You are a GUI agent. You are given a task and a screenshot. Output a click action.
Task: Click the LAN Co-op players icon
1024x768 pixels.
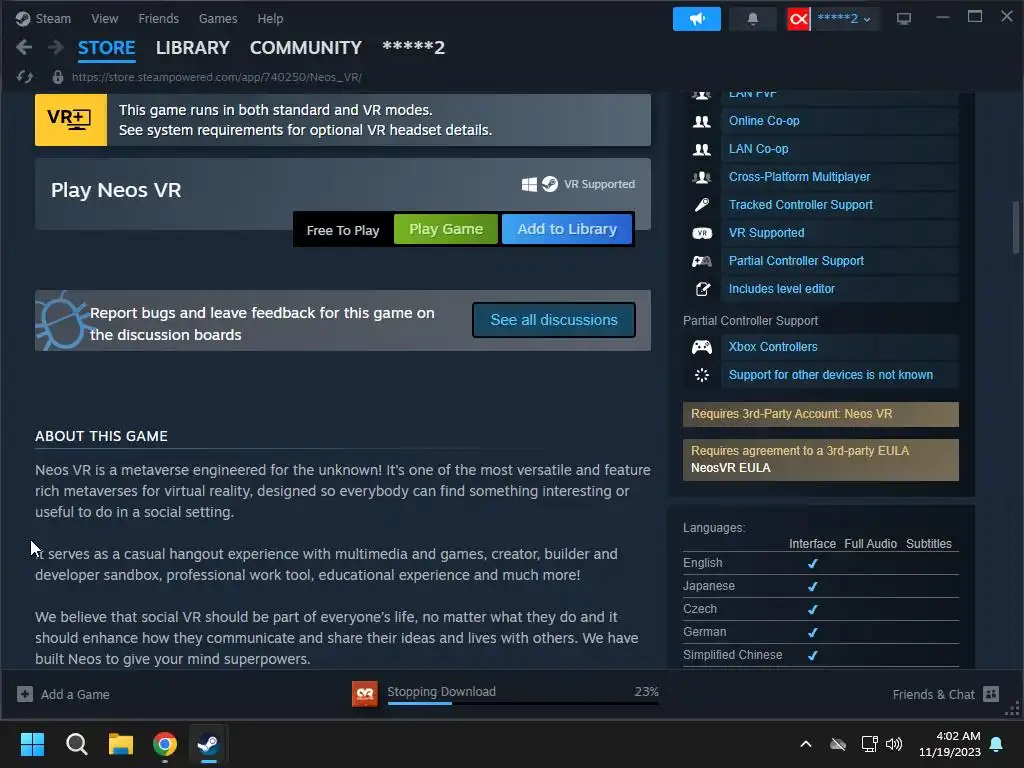701,150
